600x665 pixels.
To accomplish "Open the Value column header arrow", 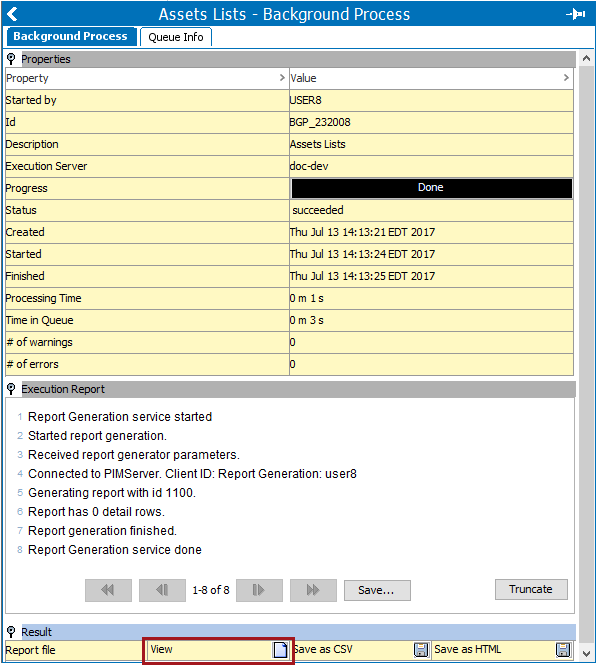I will pyautogui.click(x=566, y=78).
